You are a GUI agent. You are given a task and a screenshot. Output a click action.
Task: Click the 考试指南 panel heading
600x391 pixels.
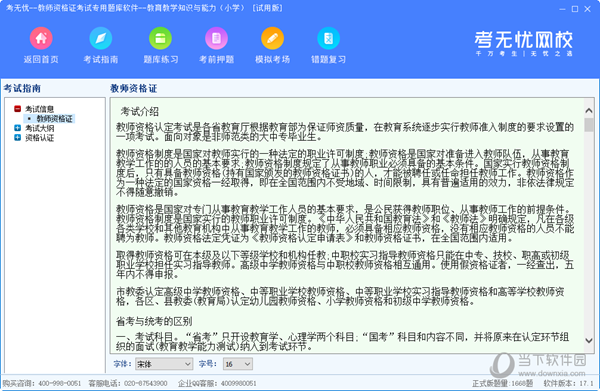coord(22,88)
